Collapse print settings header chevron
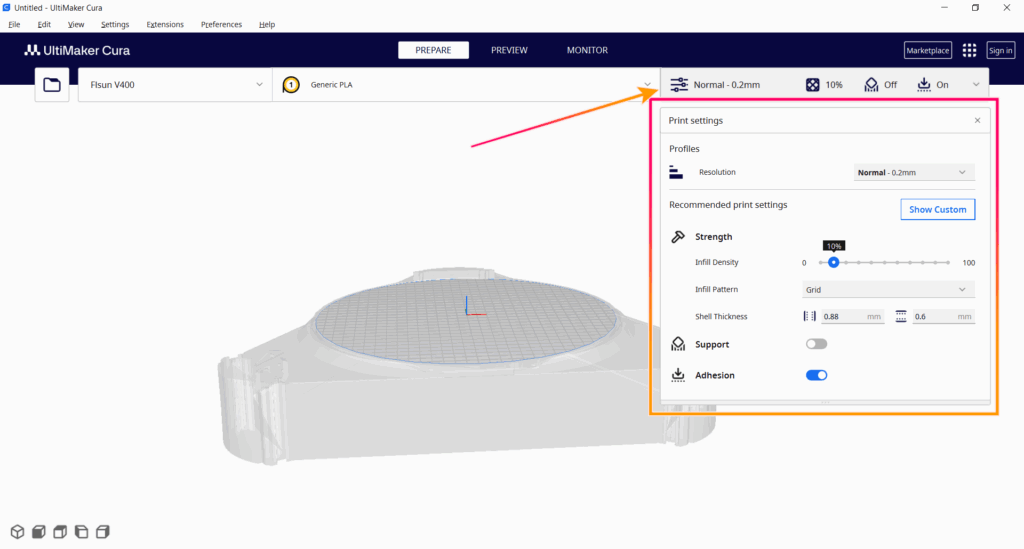Screen dimensions: 1024x549 pyautogui.click(x=976, y=85)
